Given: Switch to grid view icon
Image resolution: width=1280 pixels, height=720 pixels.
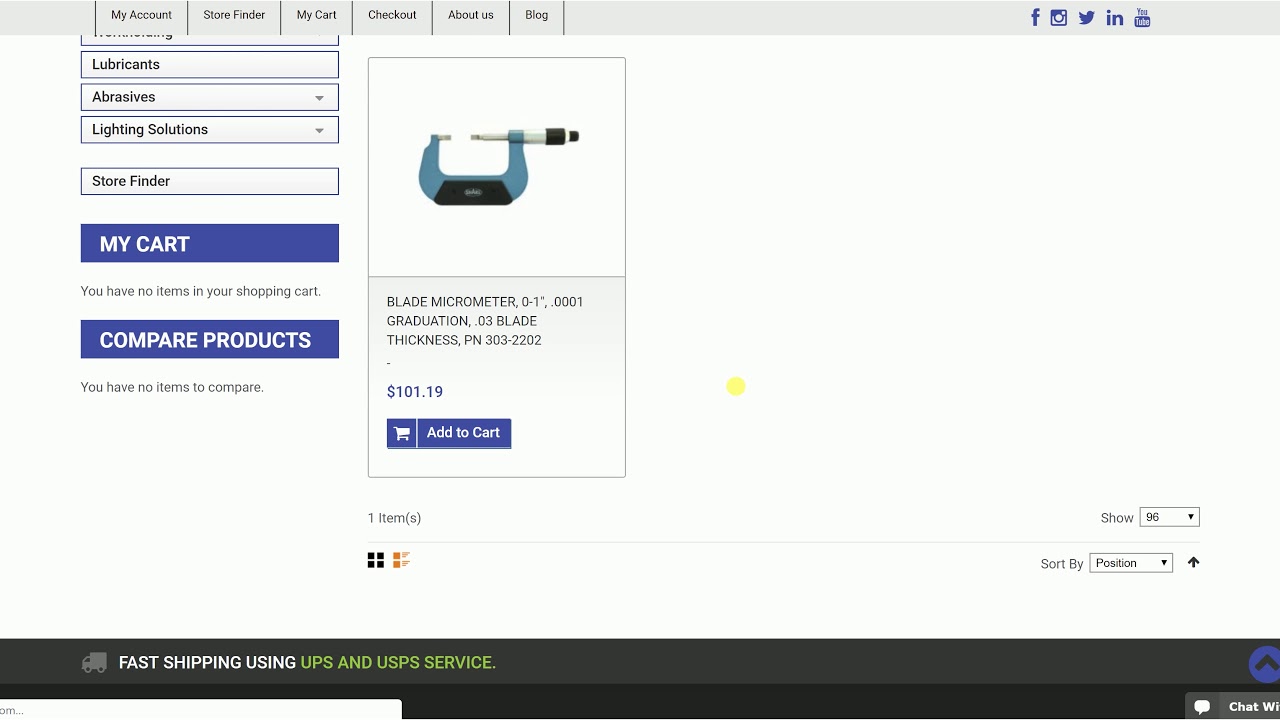Looking at the screenshot, I should (x=376, y=560).
